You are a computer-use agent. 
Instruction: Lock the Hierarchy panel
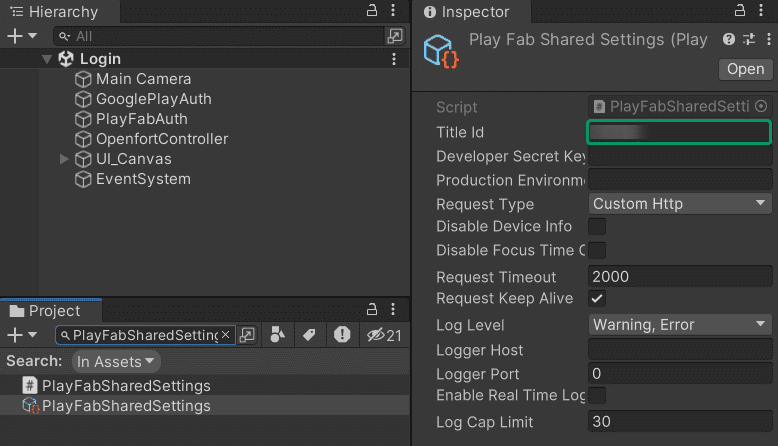coord(372,10)
